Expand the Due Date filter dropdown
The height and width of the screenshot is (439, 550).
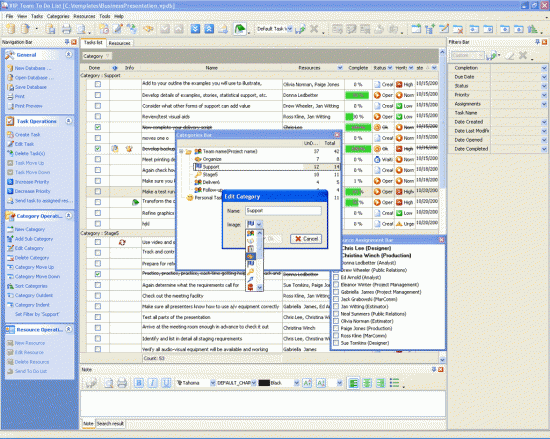[544, 77]
